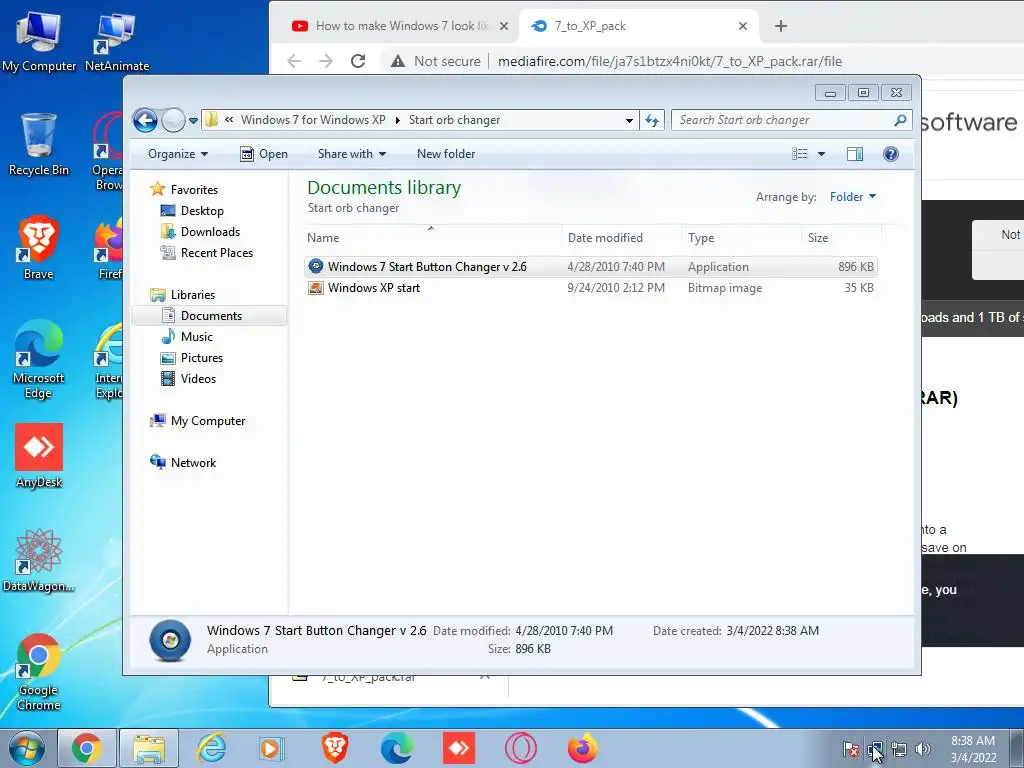
Task: Expand the view options dropdown arrow
Action: tap(822, 154)
